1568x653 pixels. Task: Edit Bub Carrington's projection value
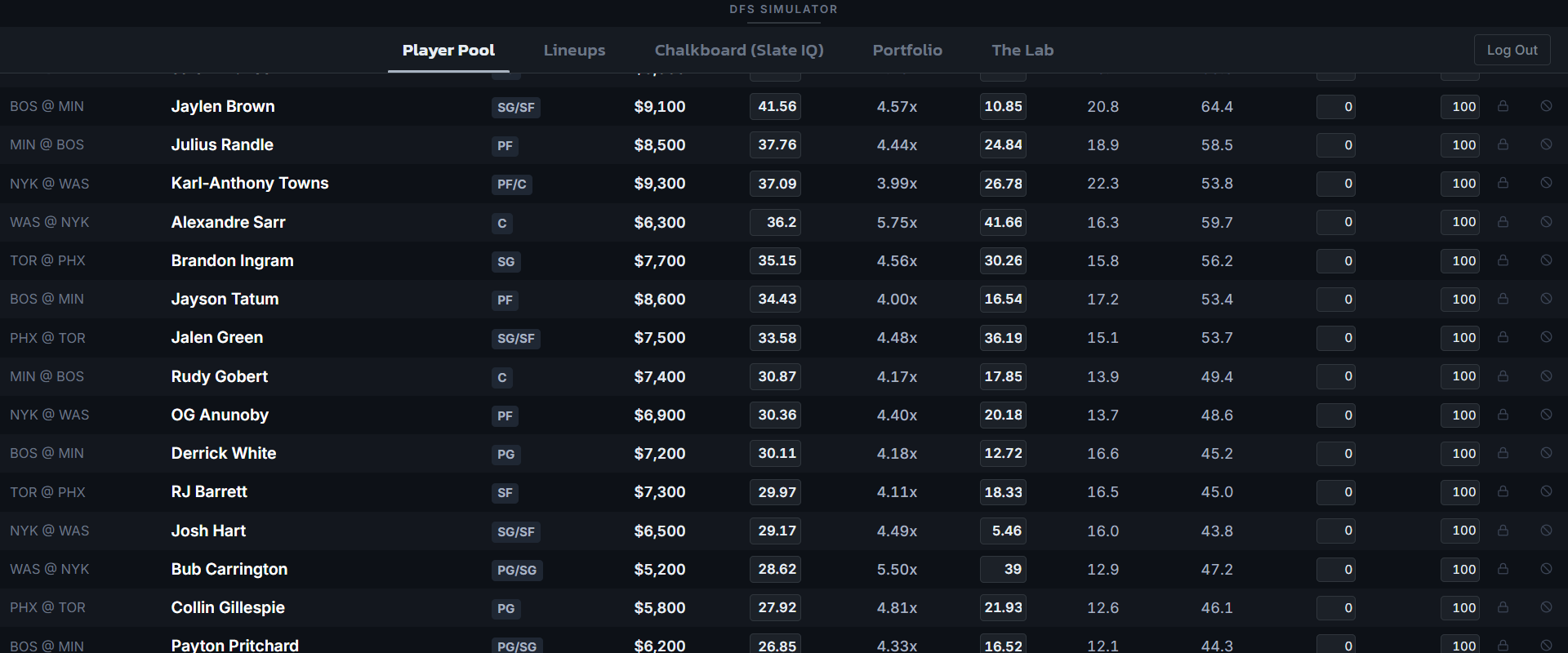774,569
